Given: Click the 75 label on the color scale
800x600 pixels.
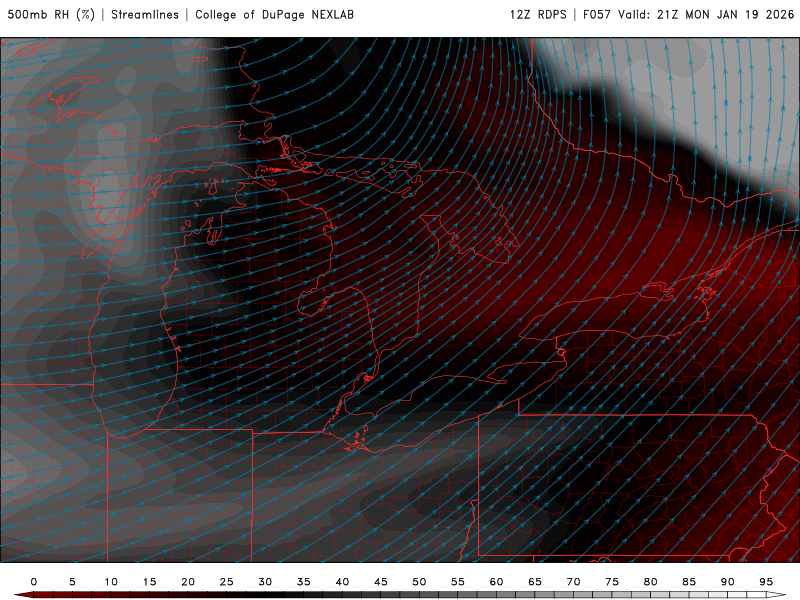Looking at the screenshot, I should 612,582.
